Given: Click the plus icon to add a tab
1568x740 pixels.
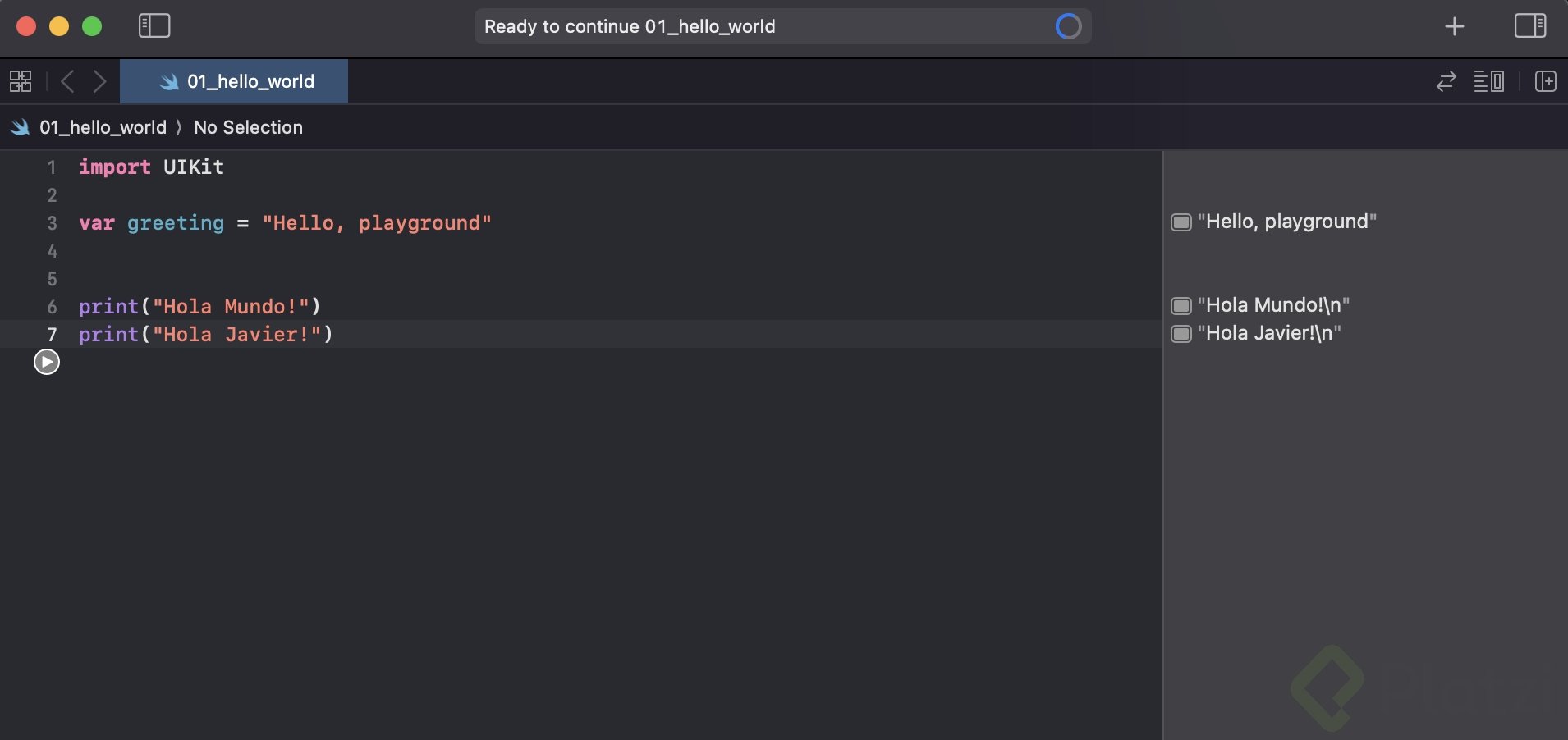Looking at the screenshot, I should pyautogui.click(x=1456, y=25).
